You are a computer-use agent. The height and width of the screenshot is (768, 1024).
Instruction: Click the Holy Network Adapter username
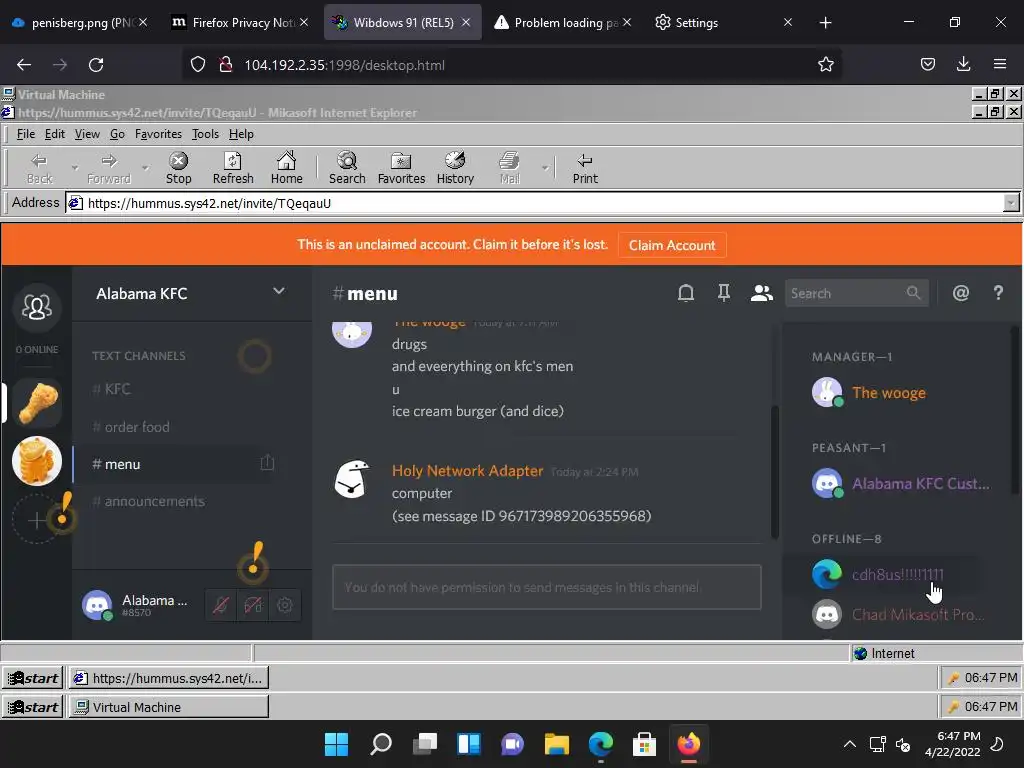click(468, 471)
